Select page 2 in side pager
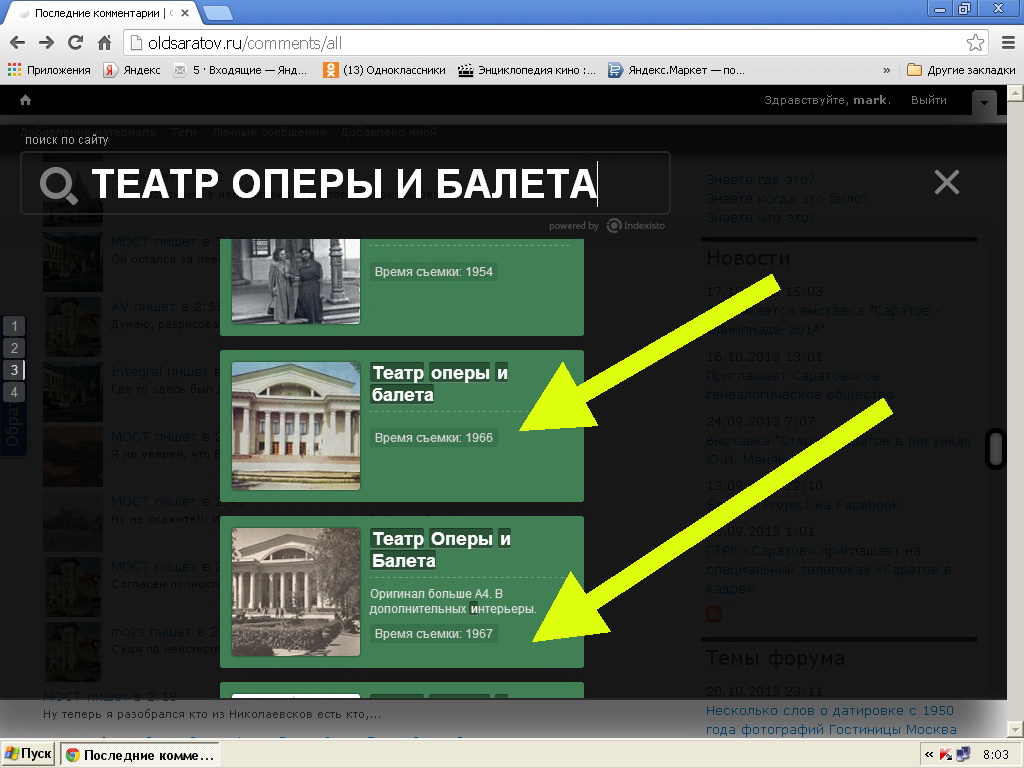This screenshot has height=768, width=1024. pyautogui.click(x=14, y=348)
